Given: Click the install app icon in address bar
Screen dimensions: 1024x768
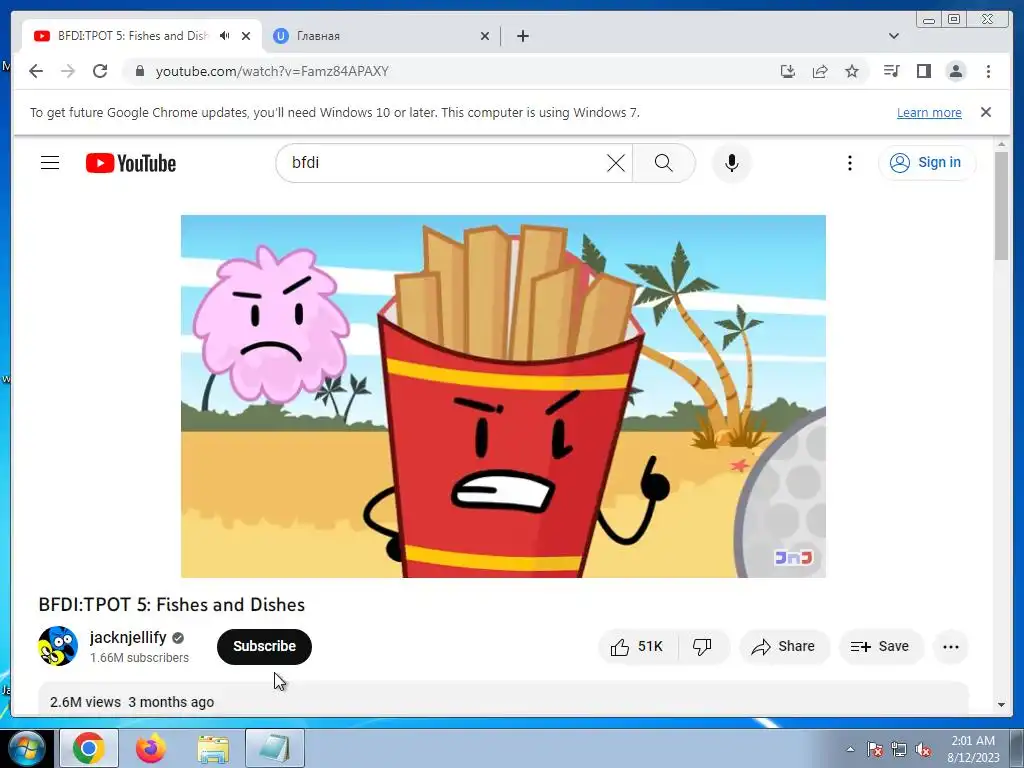Looking at the screenshot, I should [x=788, y=71].
